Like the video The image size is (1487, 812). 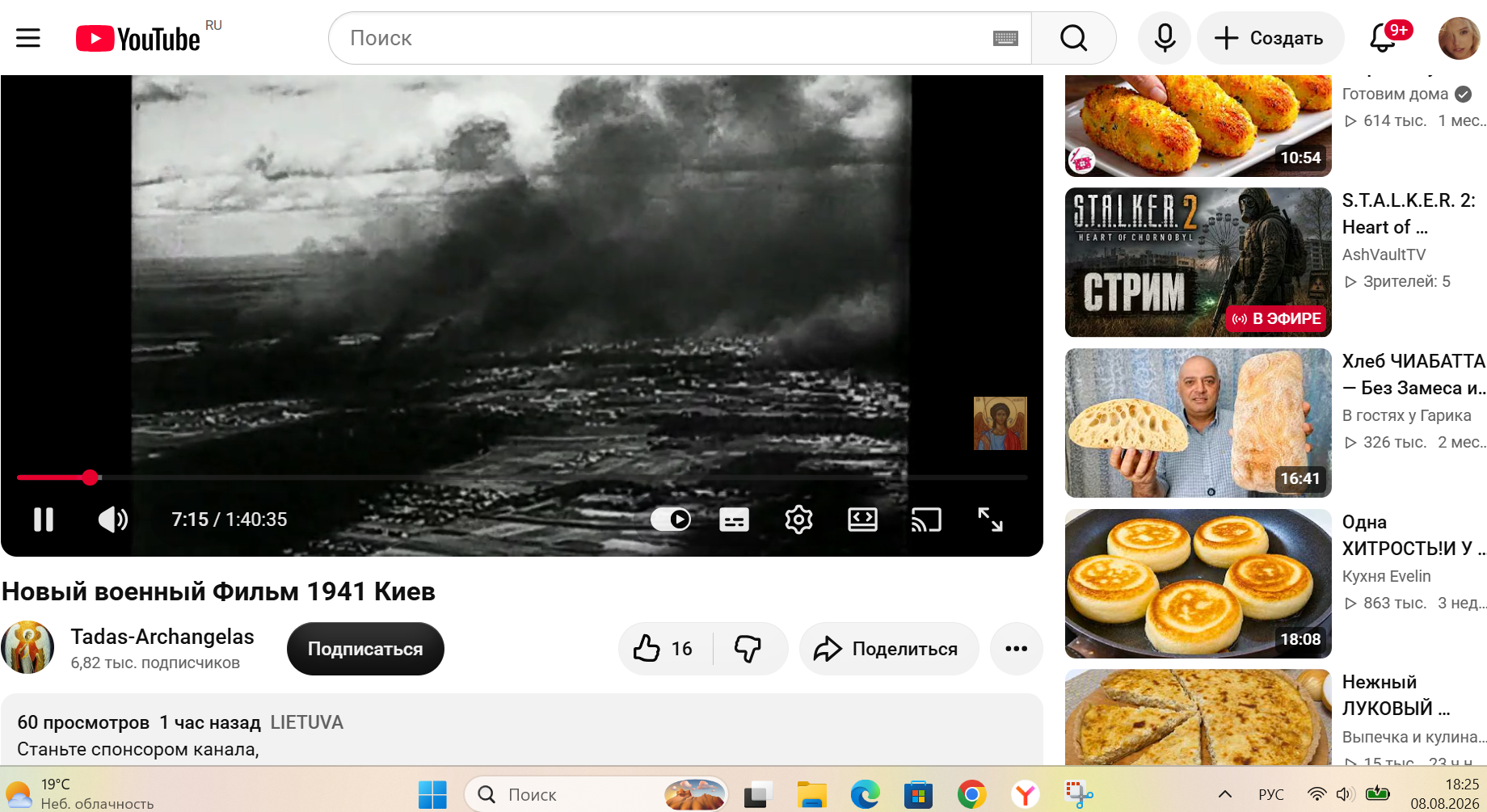[664, 649]
